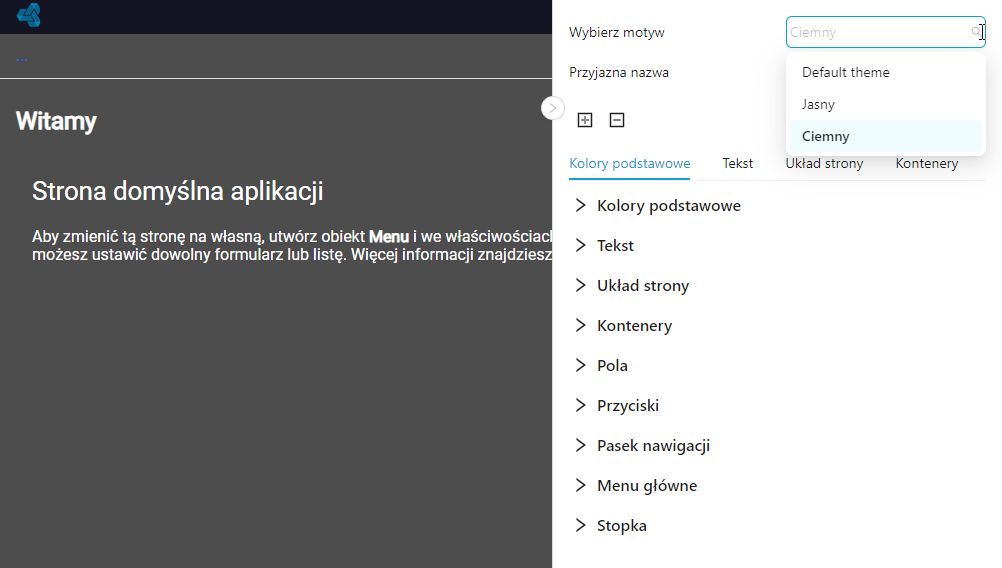This screenshot has width=1002, height=568.
Task: Click the Wybierz motyw label
Action: [x=617, y=33]
